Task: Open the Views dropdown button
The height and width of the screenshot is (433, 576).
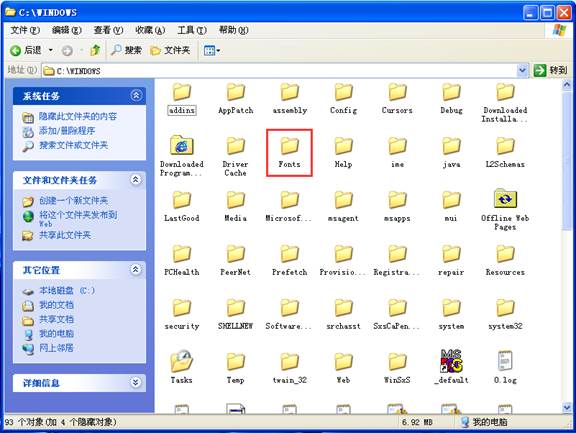Action: (x=212, y=50)
